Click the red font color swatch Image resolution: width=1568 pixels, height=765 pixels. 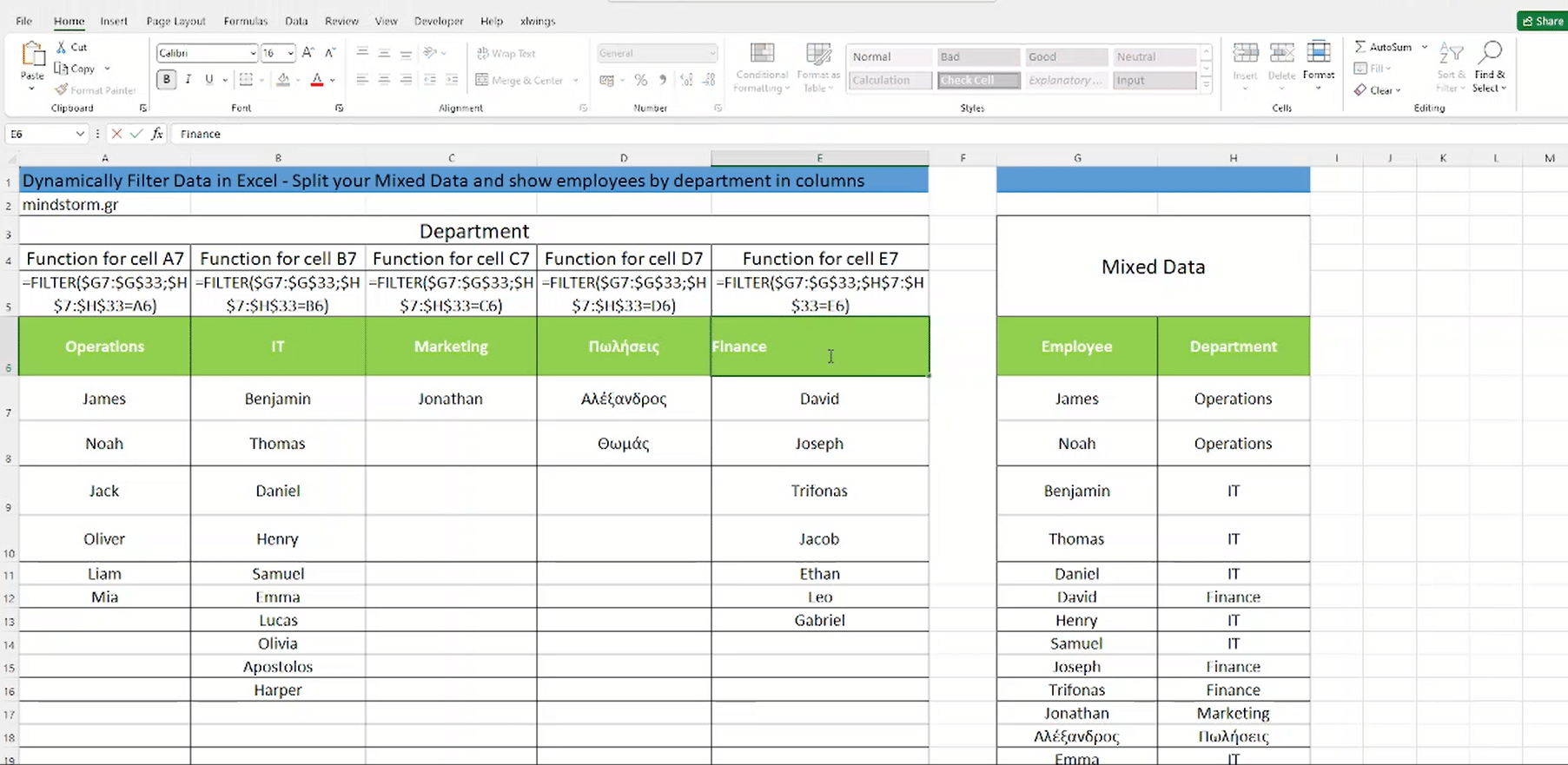pos(317,81)
